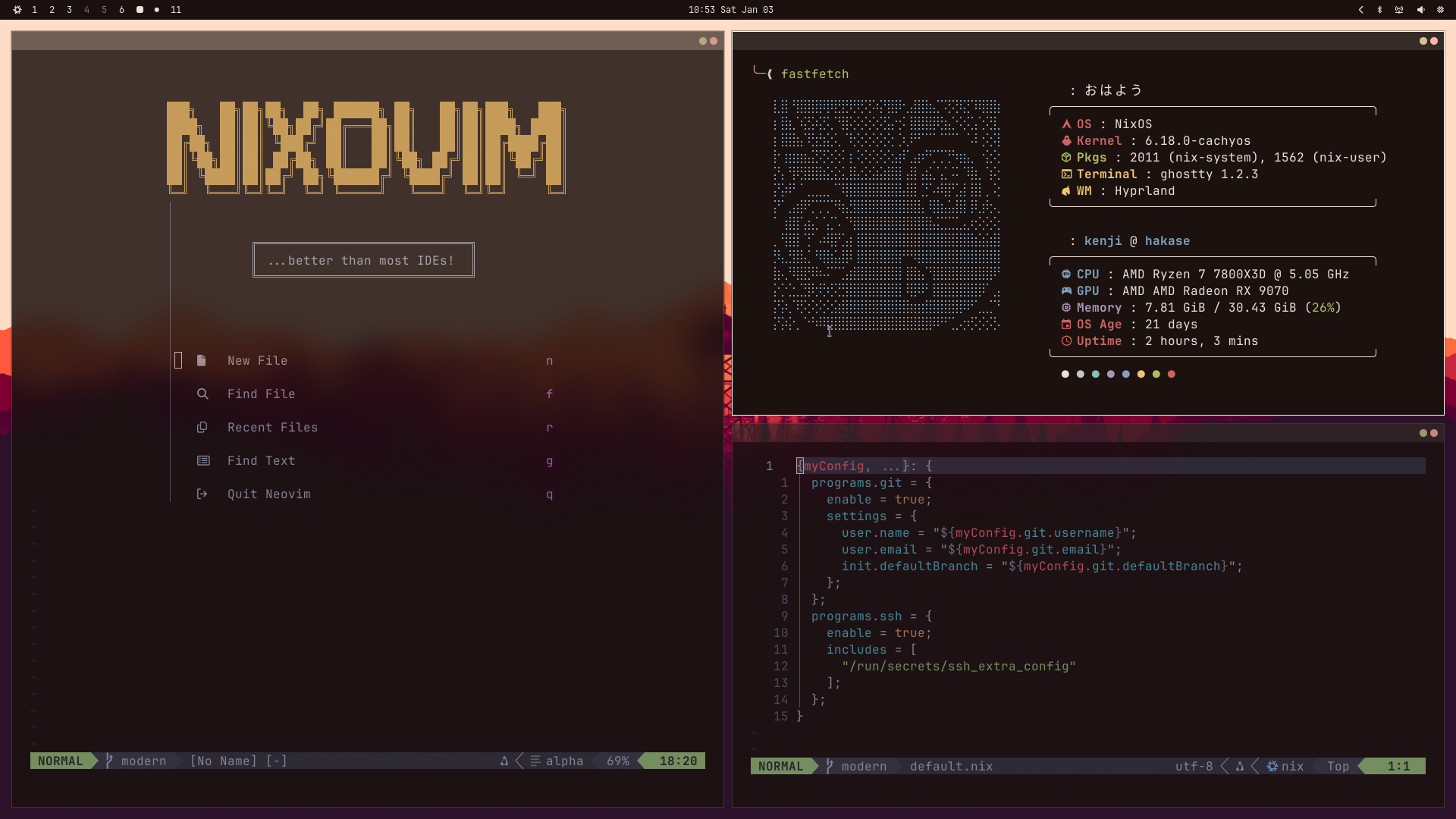Switch to workspace 6 in the top bar
Image resolution: width=1456 pixels, height=819 pixels.
[x=122, y=10]
